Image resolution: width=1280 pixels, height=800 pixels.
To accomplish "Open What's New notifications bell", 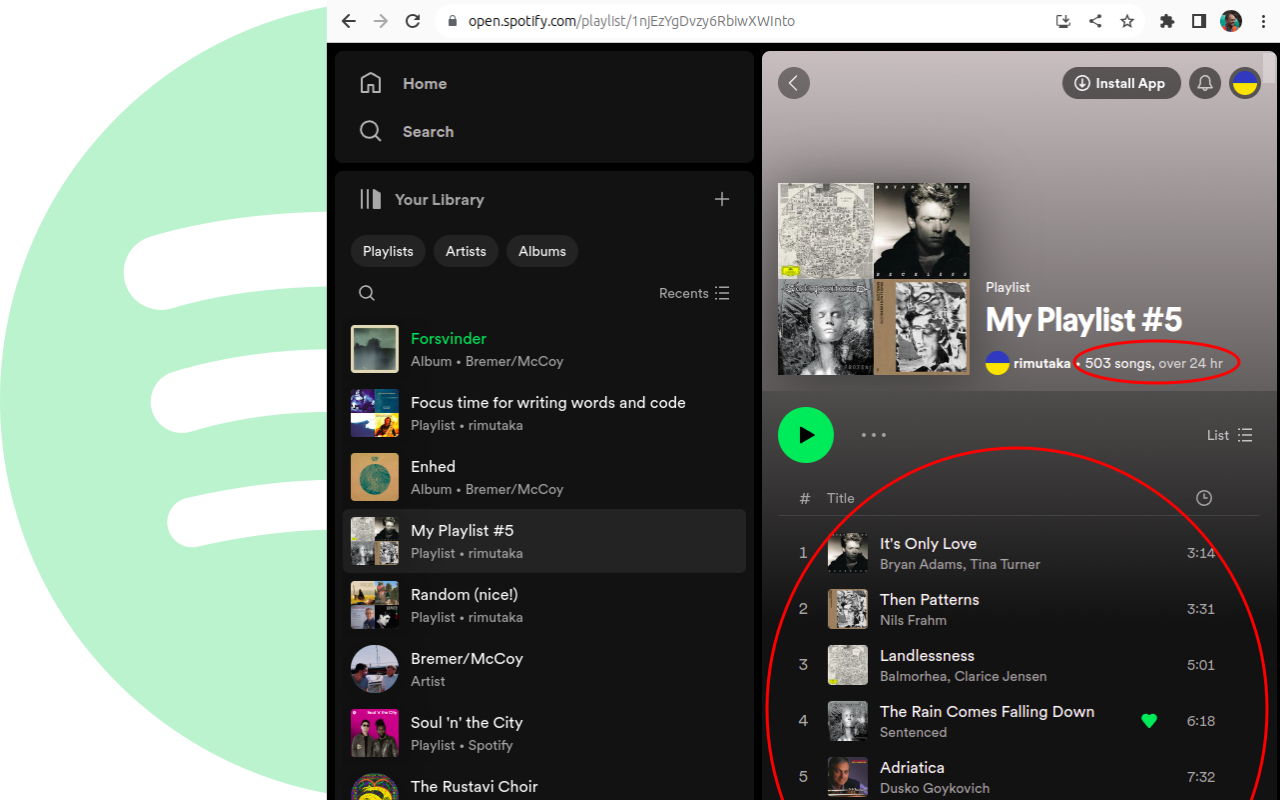I will [x=1205, y=83].
